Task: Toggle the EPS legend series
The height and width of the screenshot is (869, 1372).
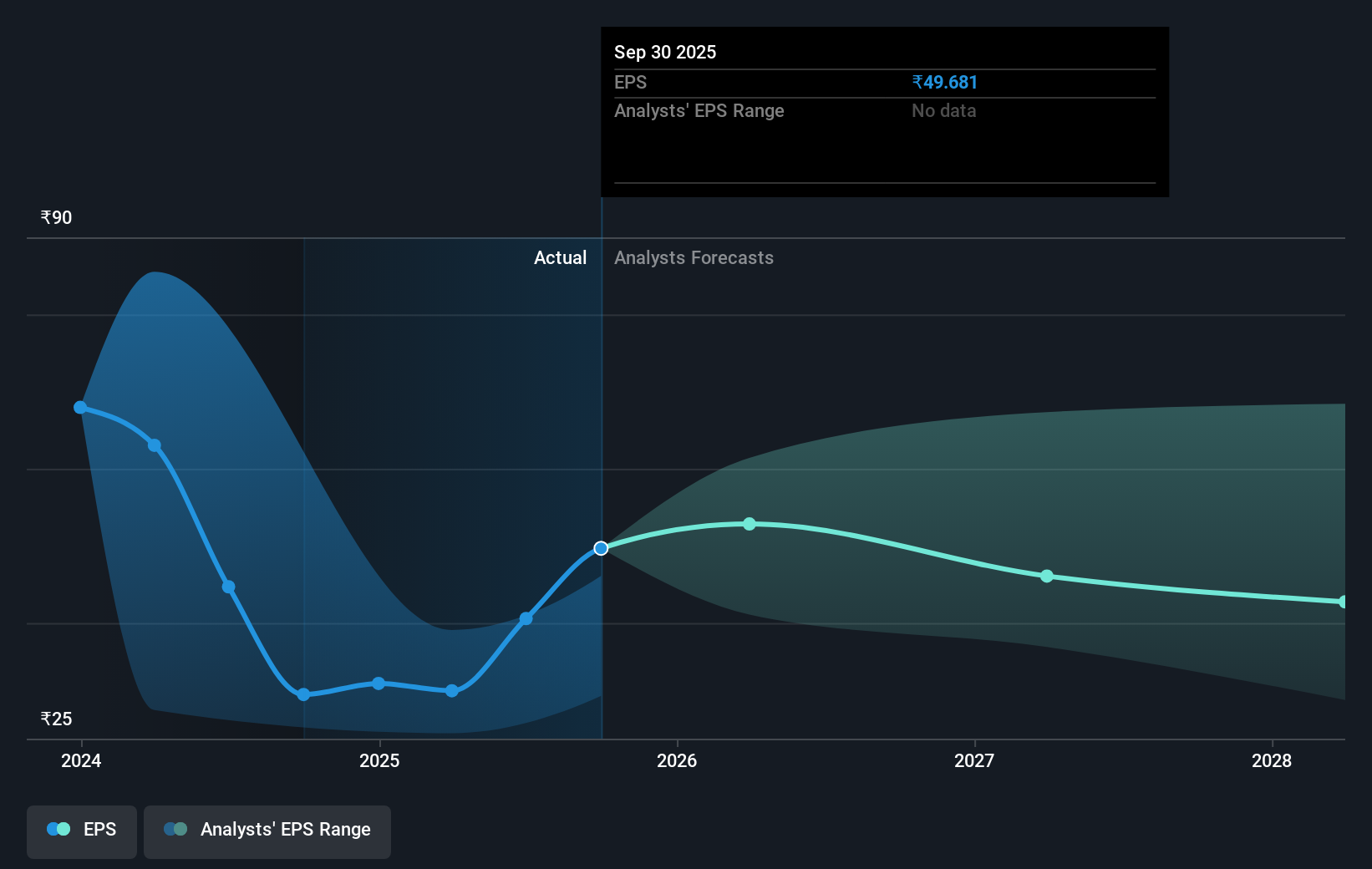Action: click(82, 831)
